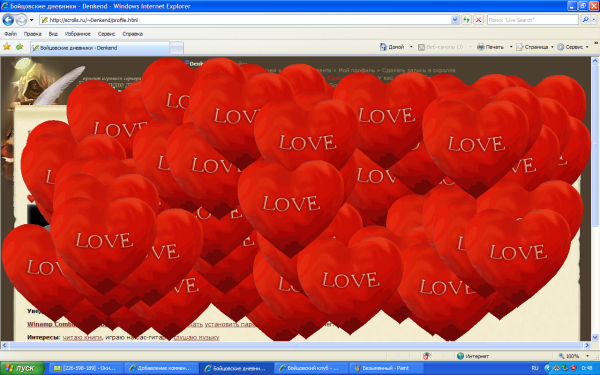Switch to the Добавление коммен... taskbar window
This screenshot has height=375, width=600.
161,368
